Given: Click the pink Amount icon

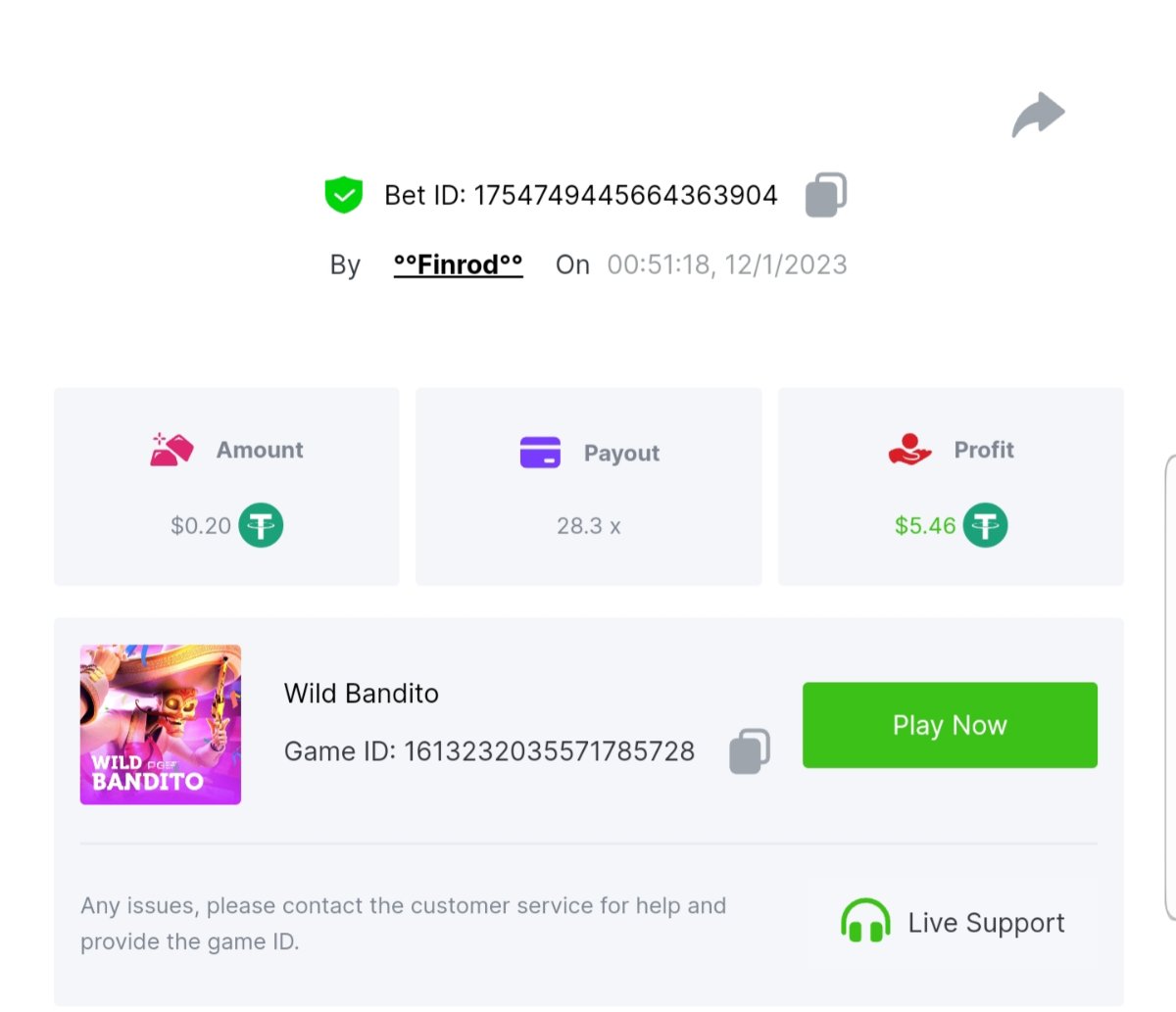Looking at the screenshot, I should pos(171,450).
